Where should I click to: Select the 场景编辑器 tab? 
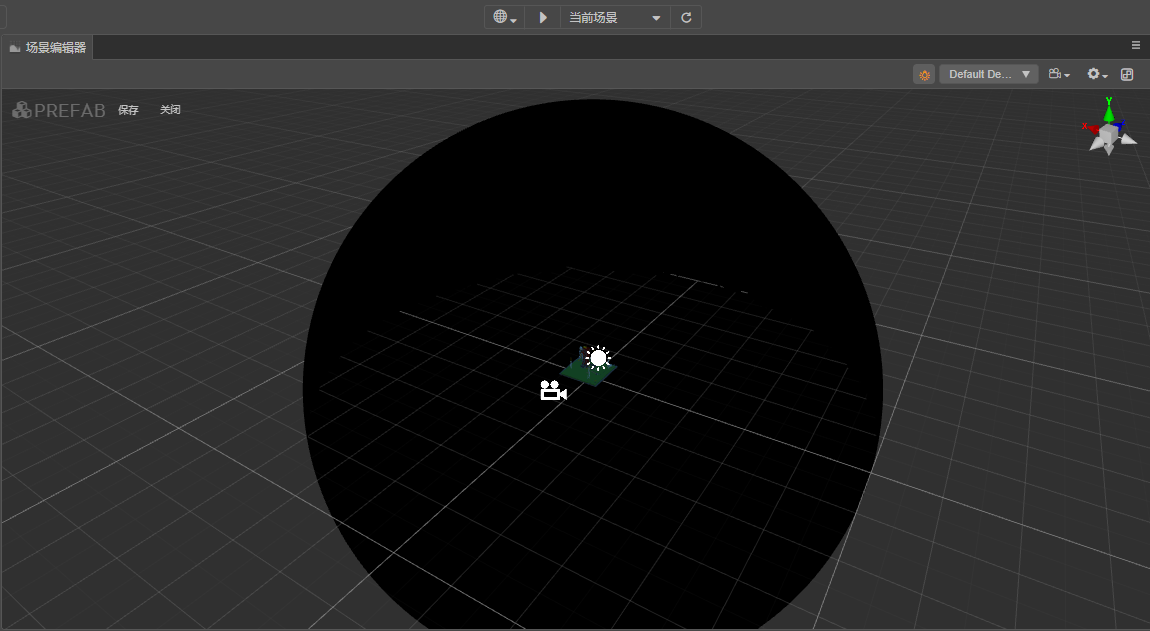pos(48,48)
